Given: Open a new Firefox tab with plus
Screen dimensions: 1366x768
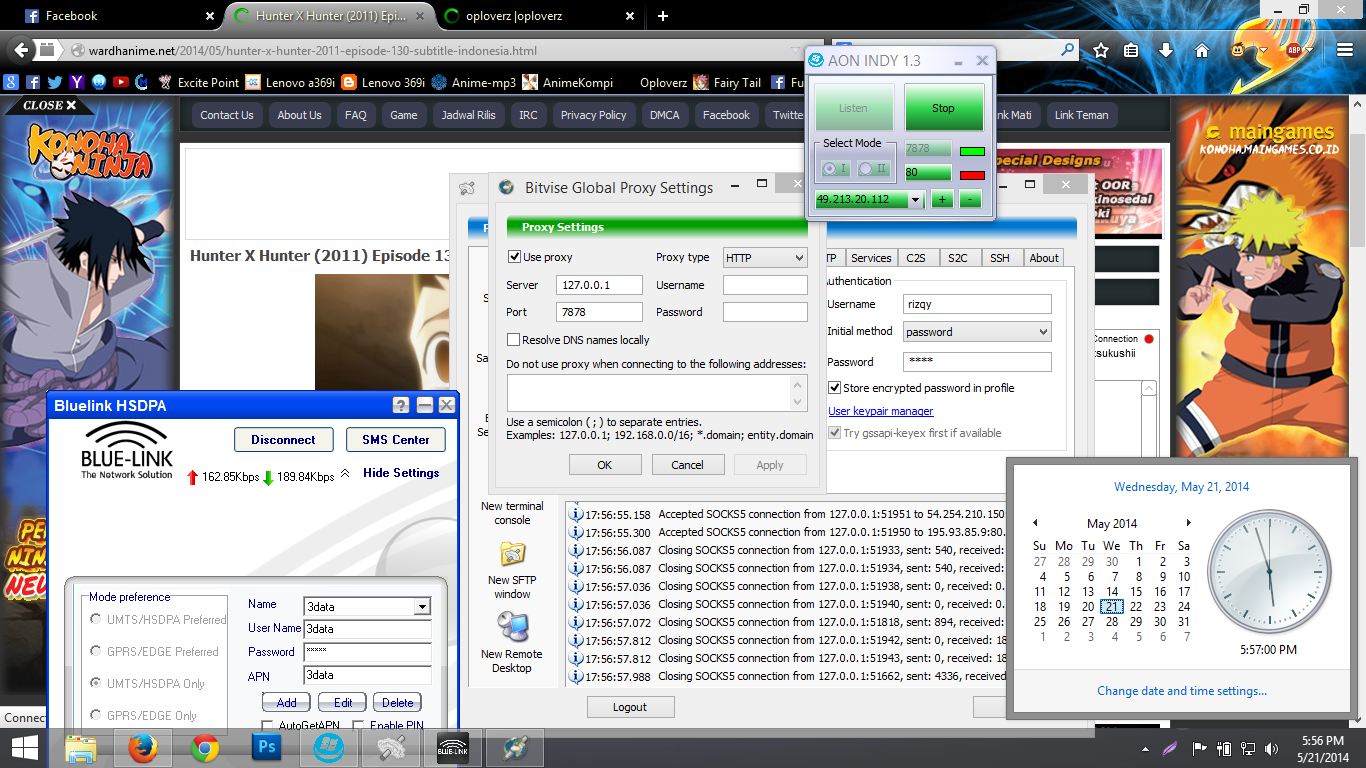Looking at the screenshot, I should tap(663, 16).
